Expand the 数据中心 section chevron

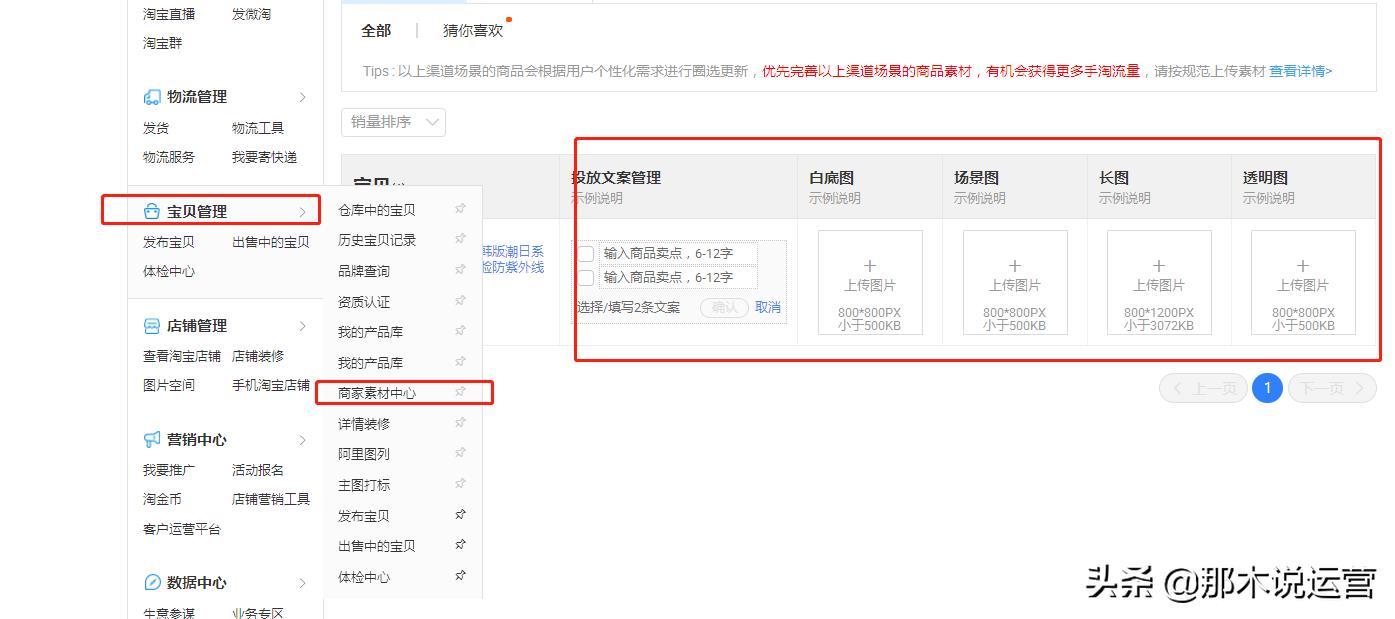(x=303, y=583)
